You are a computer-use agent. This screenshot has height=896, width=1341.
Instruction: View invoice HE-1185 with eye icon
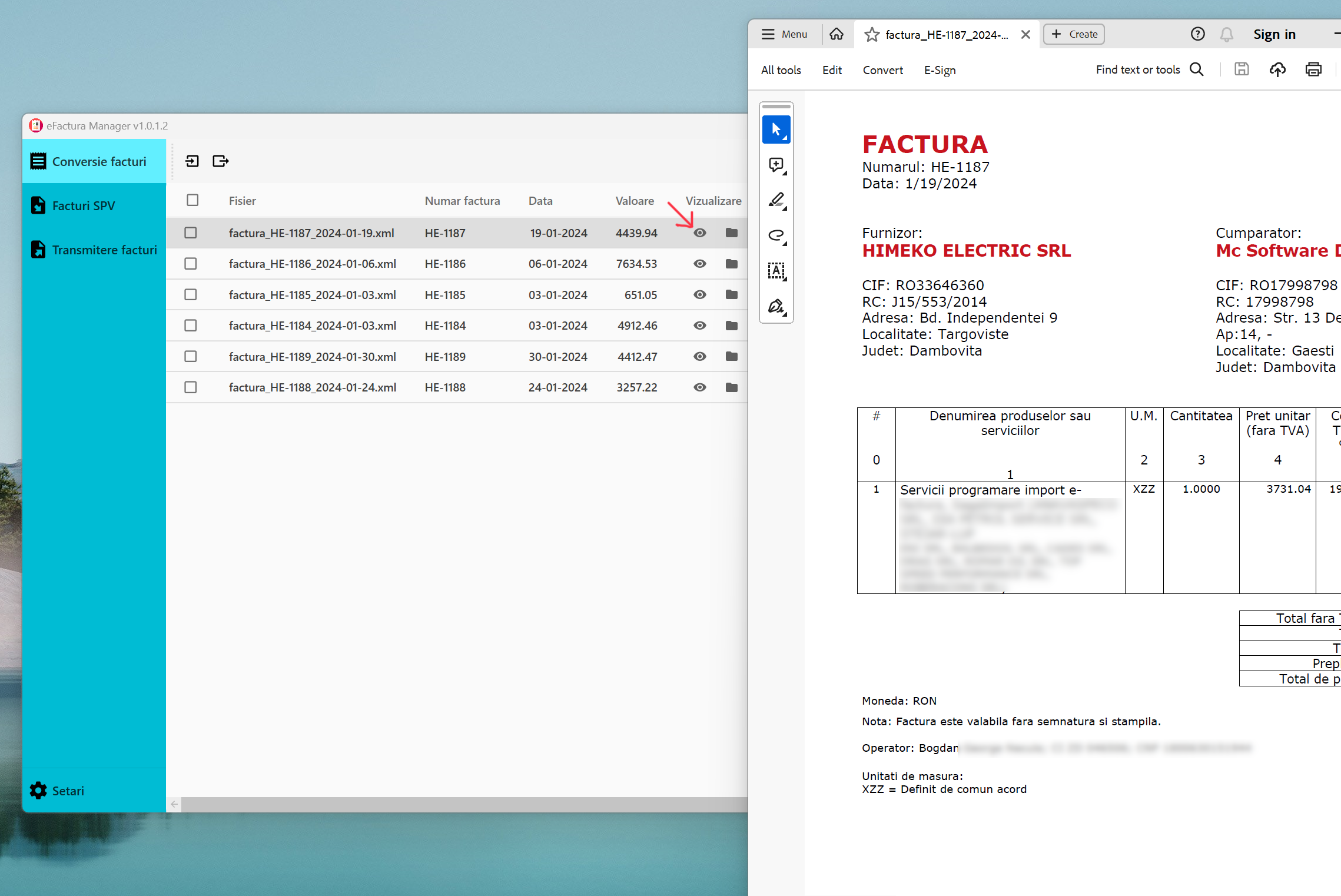pyautogui.click(x=700, y=295)
